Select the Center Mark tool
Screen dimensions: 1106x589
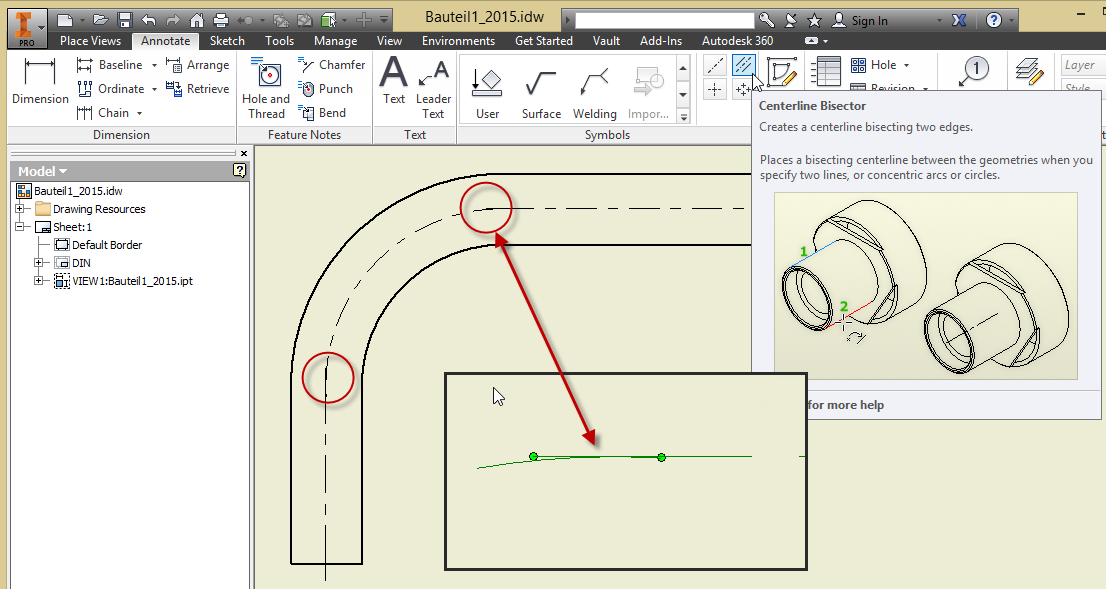[x=715, y=89]
